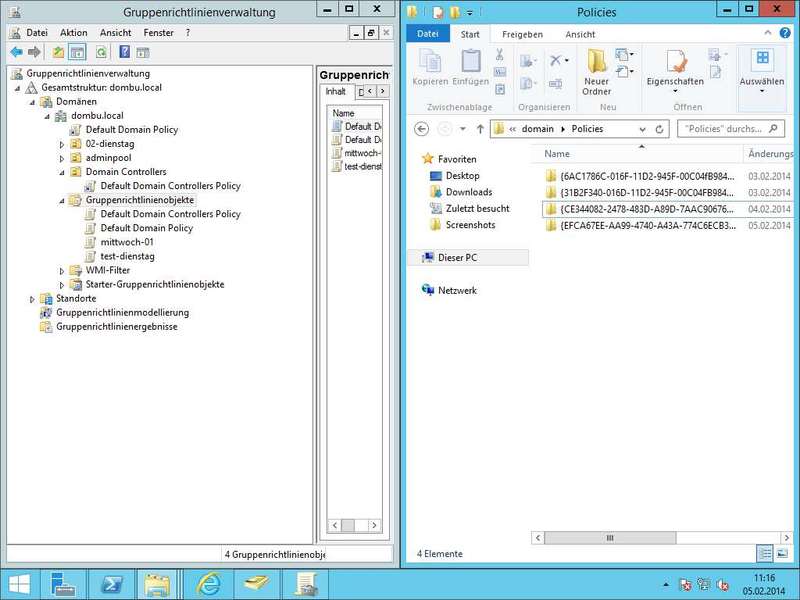Image resolution: width=800 pixels, height=600 pixels.
Task: Click the Explorer horizontal scrollbar thumb
Action: click(x=610, y=538)
